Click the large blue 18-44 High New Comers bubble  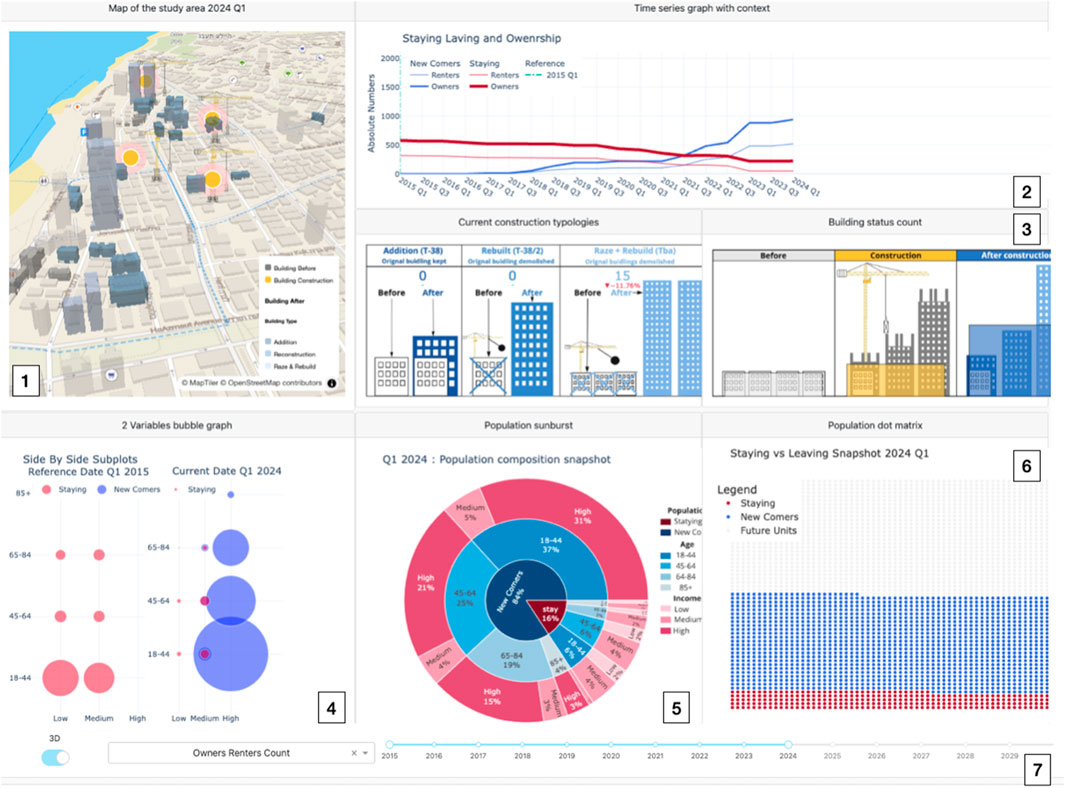[231, 654]
